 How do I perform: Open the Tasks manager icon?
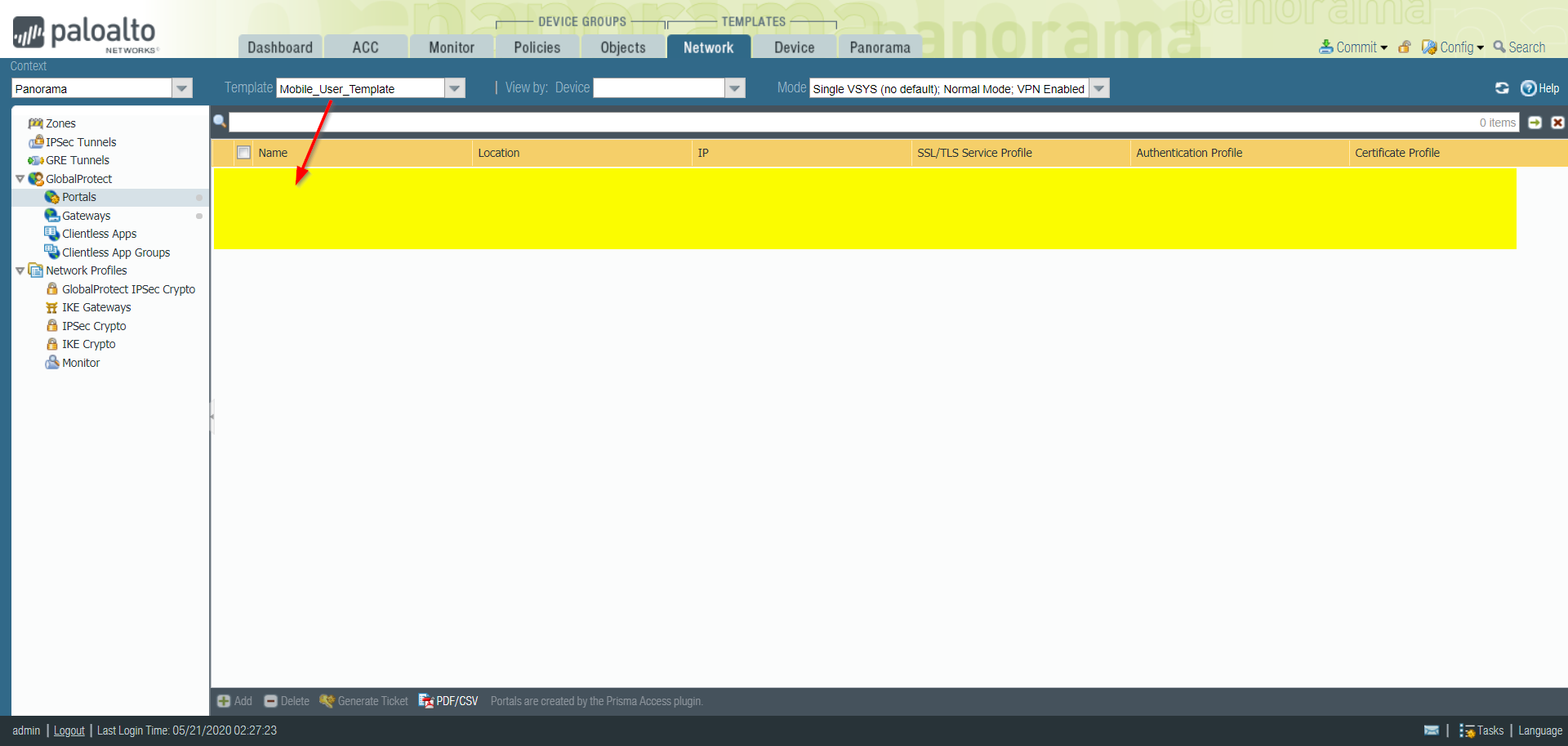(x=1468, y=730)
